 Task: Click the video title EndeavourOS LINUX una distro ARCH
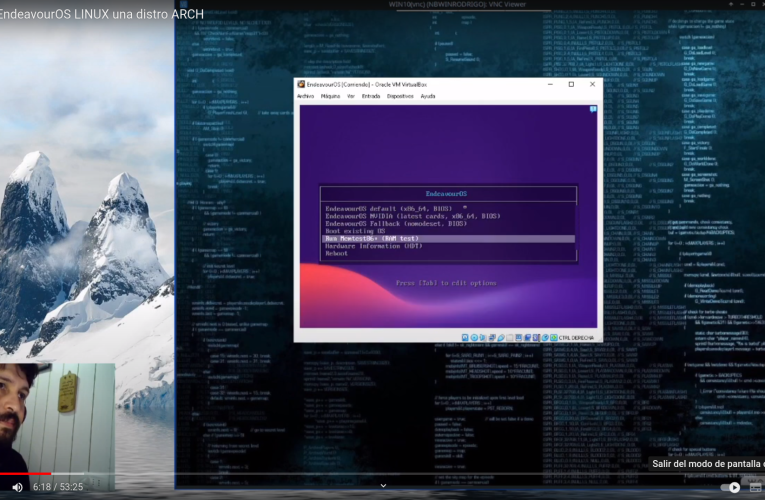101,14
